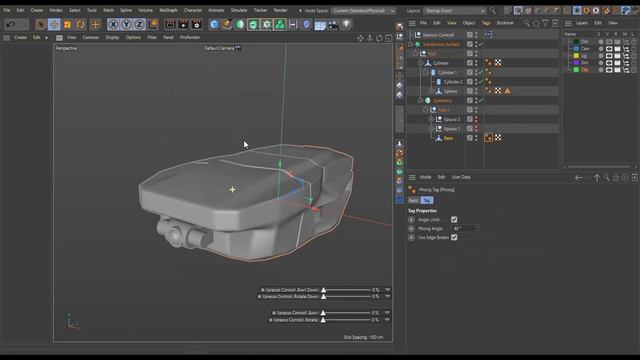This screenshot has height=360, width=640.
Task: Click the Undo arrow in the toolbar
Action: pos(11,24)
